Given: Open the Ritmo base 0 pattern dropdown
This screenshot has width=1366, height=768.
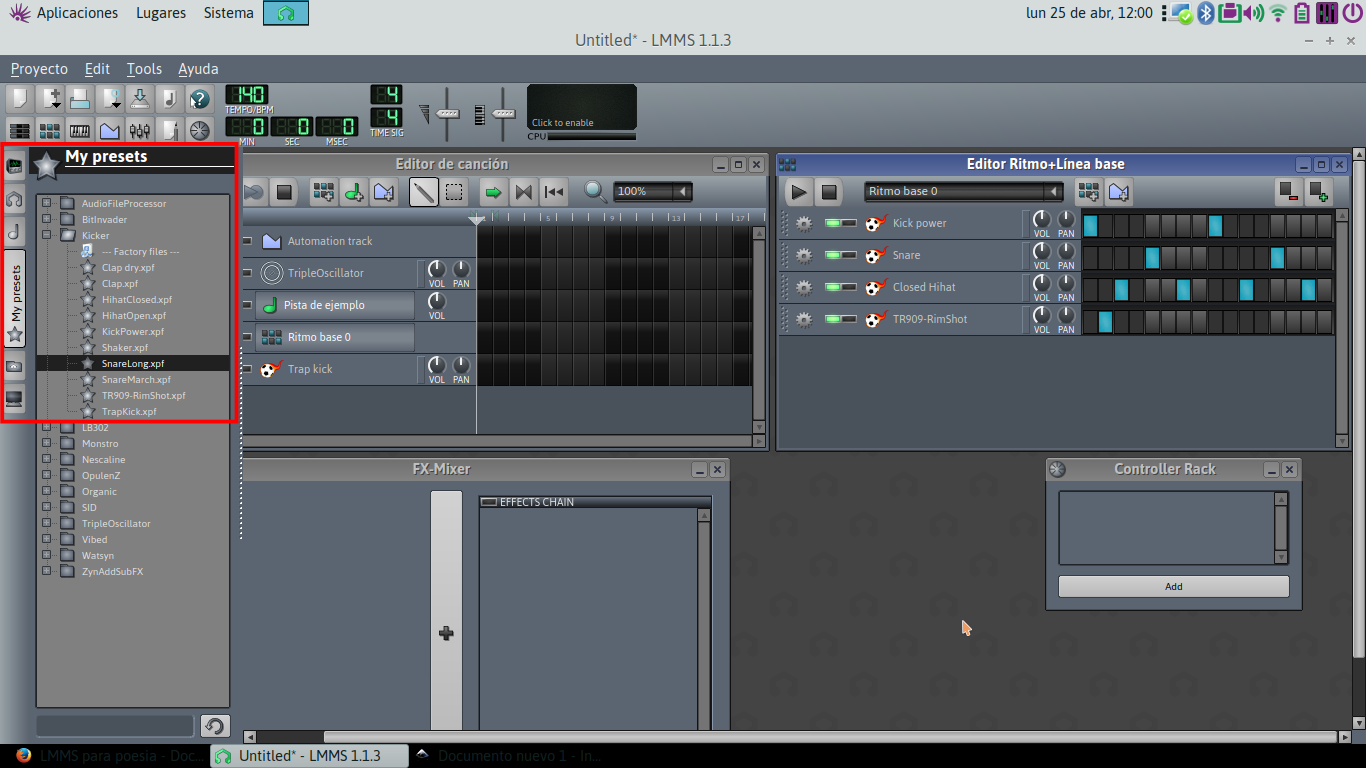Looking at the screenshot, I should [962, 190].
